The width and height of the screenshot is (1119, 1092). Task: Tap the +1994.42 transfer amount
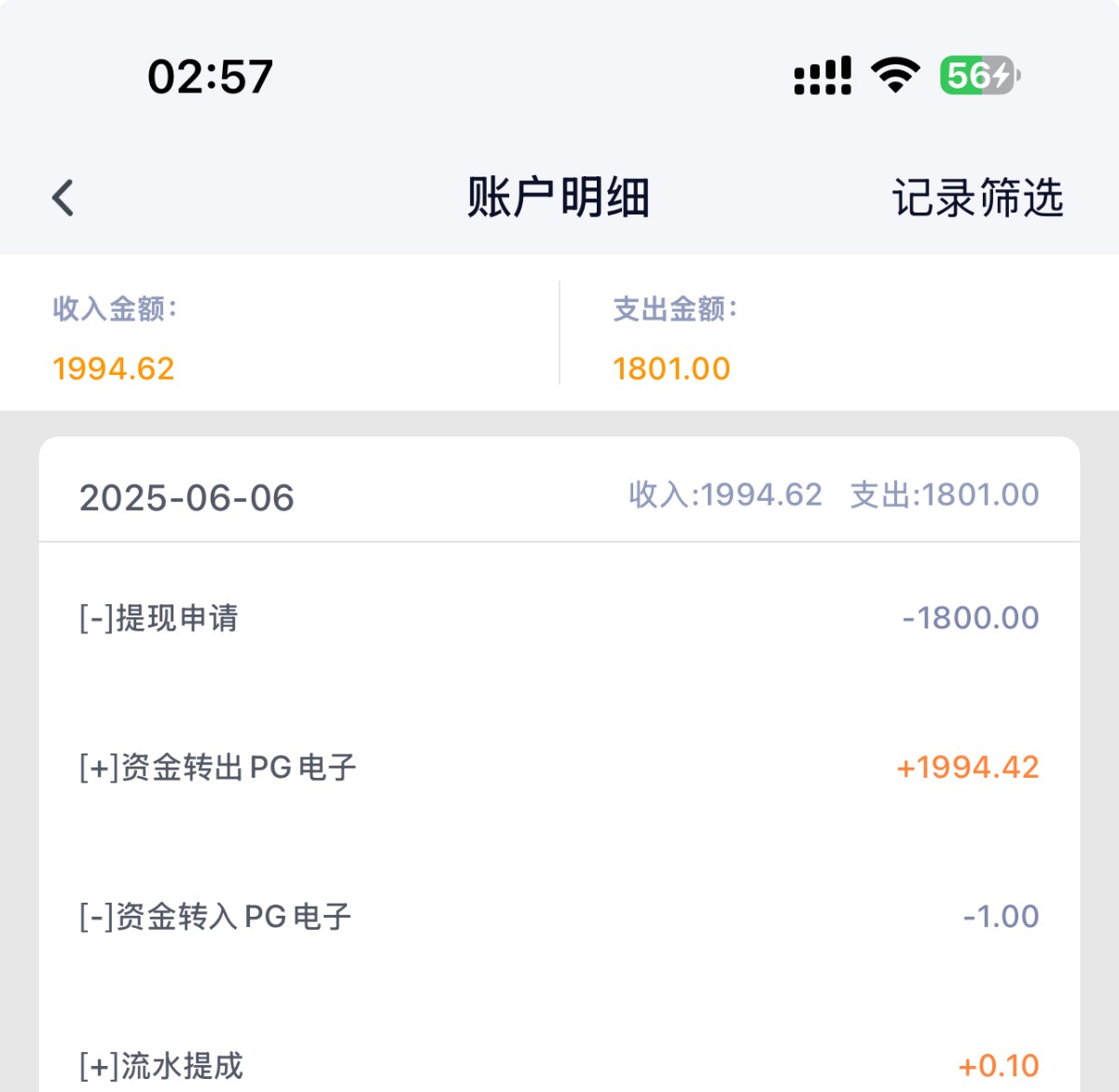[x=967, y=767]
